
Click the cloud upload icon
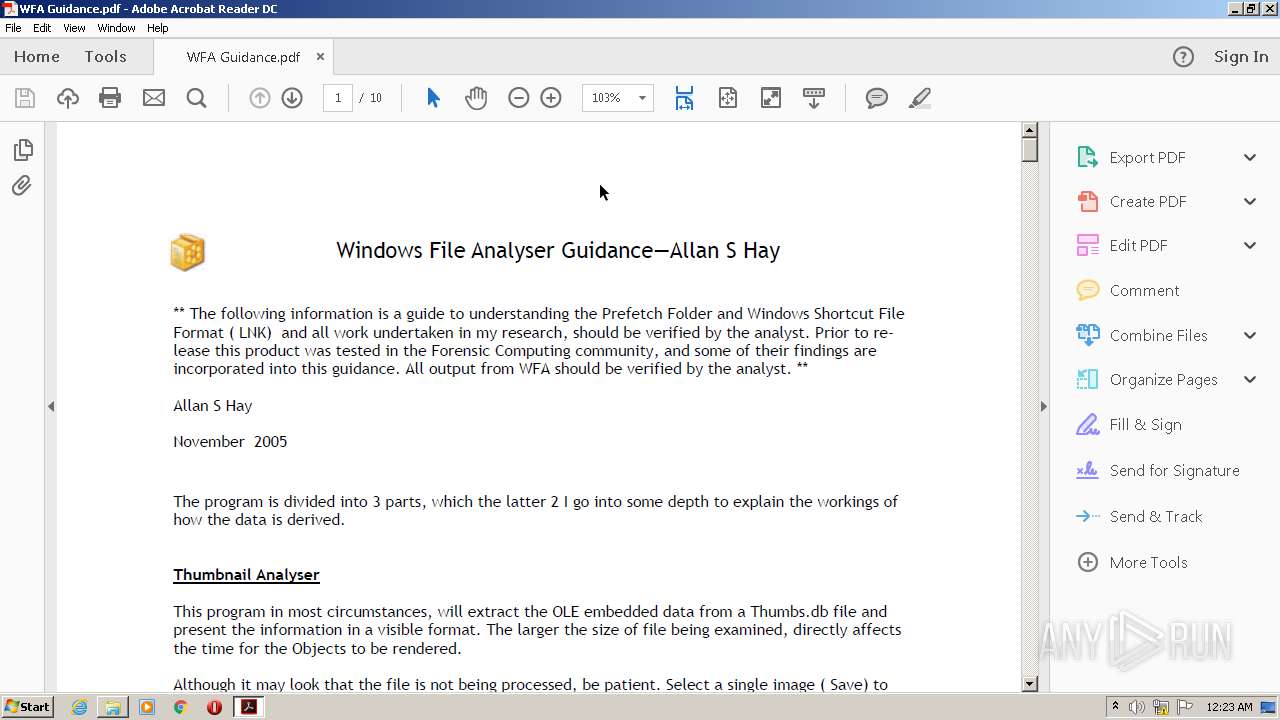click(68, 98)
